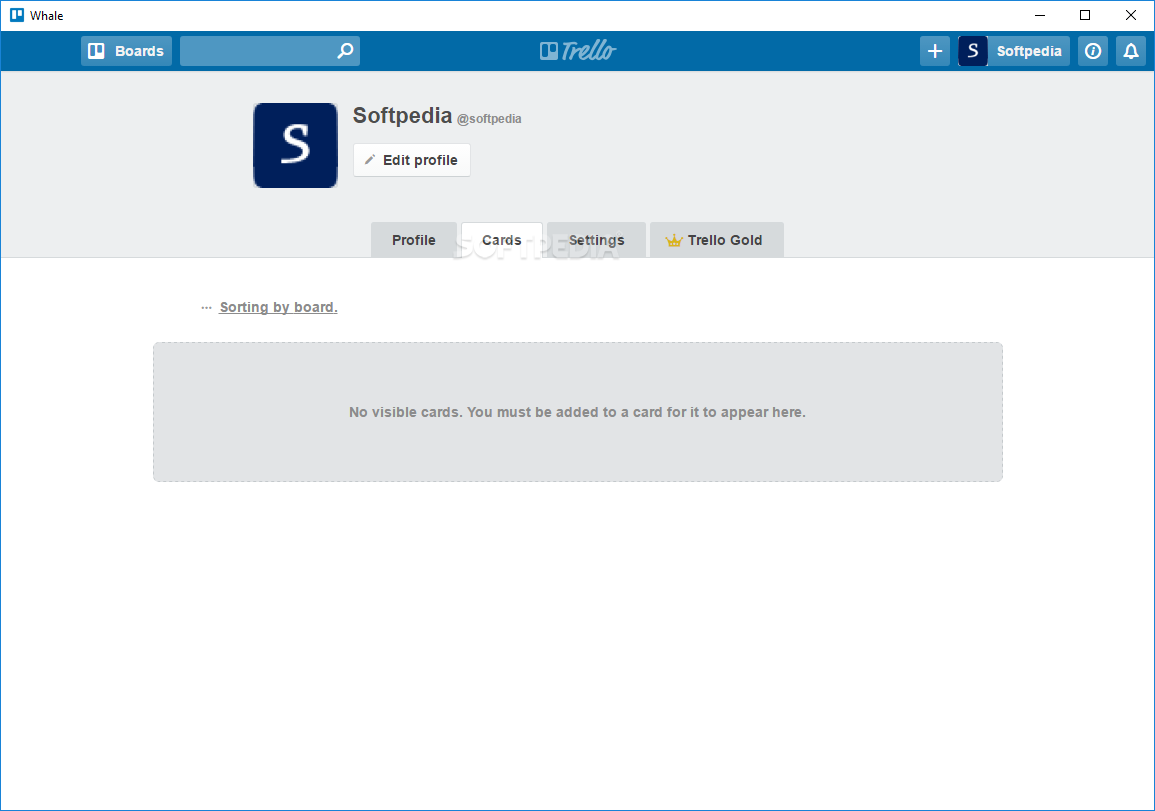
Task: Click the small S avatar in header
Action: (973, 51)
